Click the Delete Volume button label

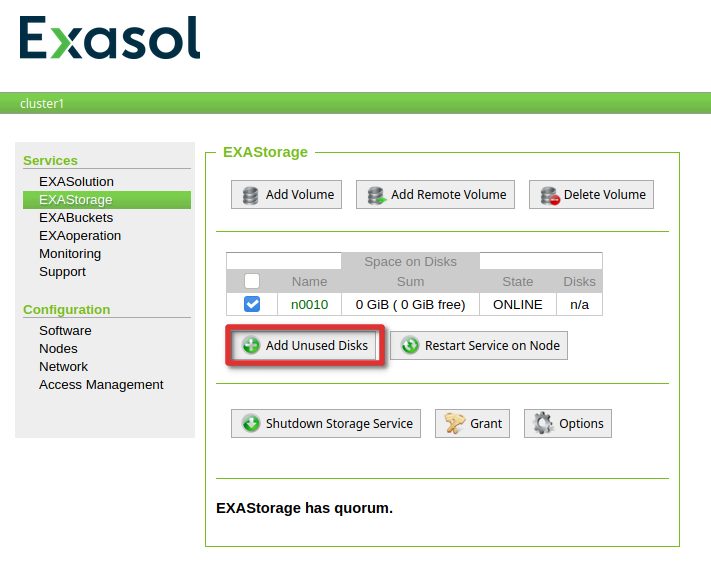(604, 194)
